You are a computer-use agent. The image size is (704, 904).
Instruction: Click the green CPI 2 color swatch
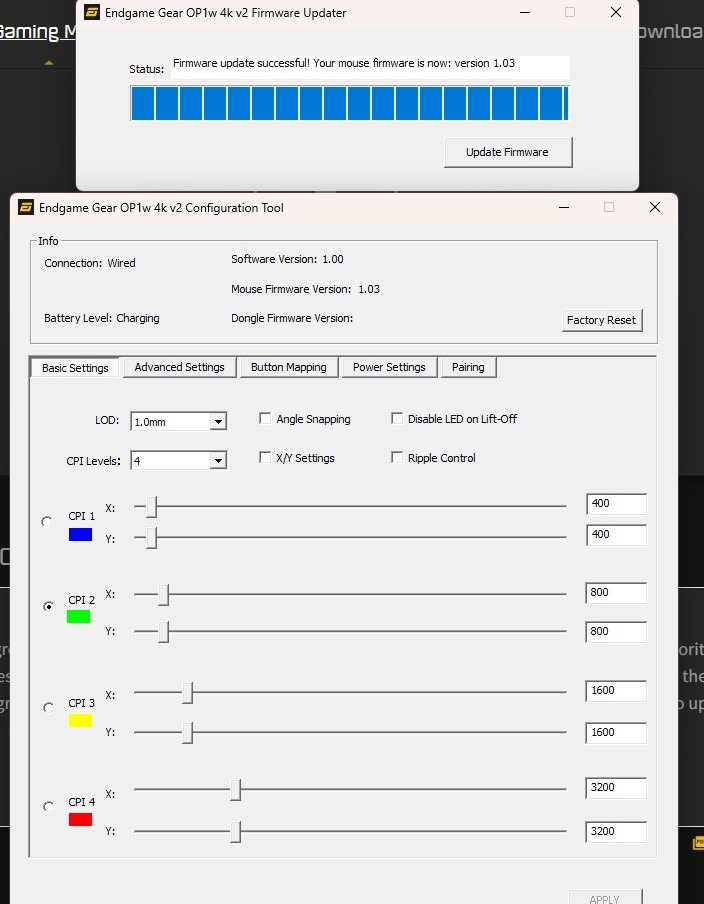click(78, 616)
